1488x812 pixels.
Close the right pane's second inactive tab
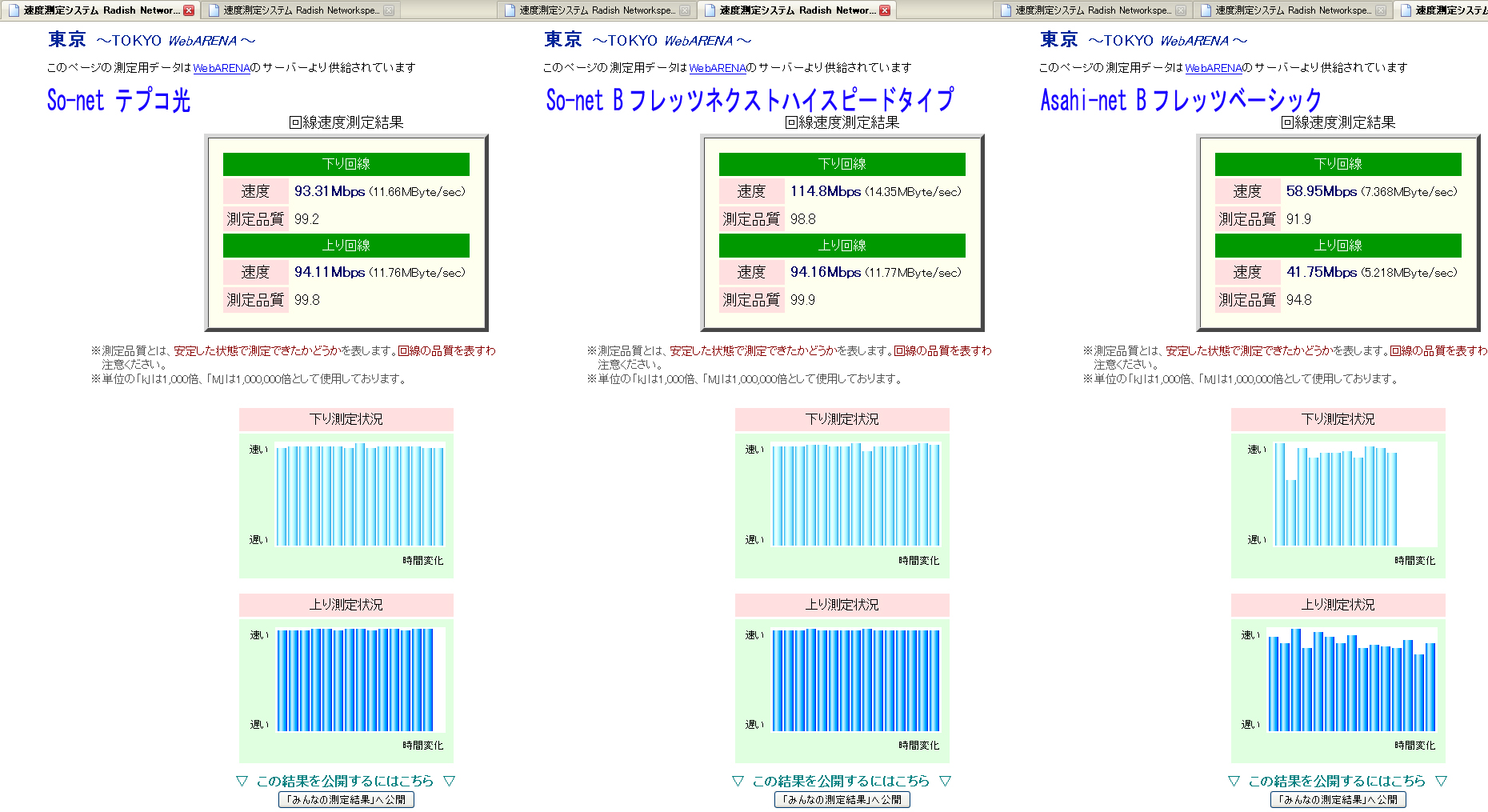[x=1381, y=10]
